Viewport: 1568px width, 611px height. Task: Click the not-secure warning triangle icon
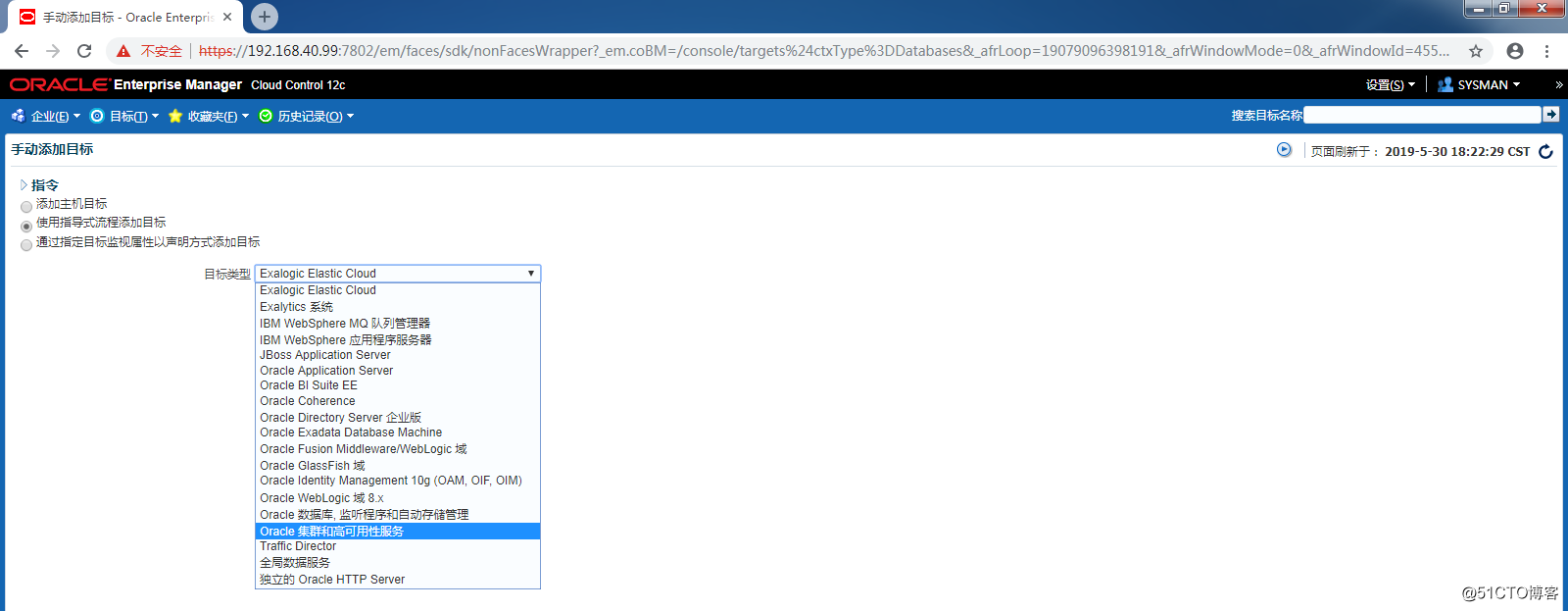click(123, 51)
